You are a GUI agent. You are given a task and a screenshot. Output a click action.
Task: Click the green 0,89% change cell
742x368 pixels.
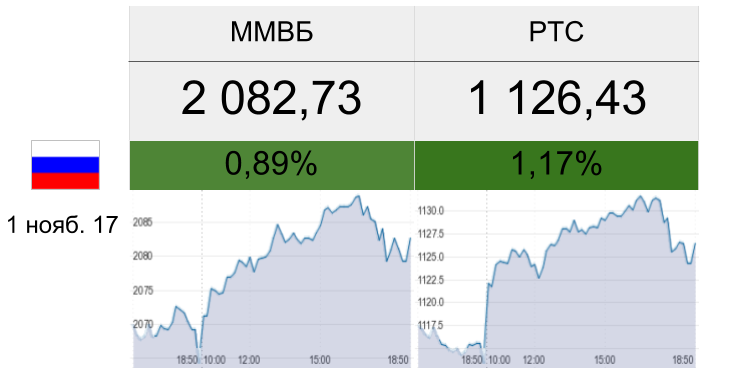(272, 165)
